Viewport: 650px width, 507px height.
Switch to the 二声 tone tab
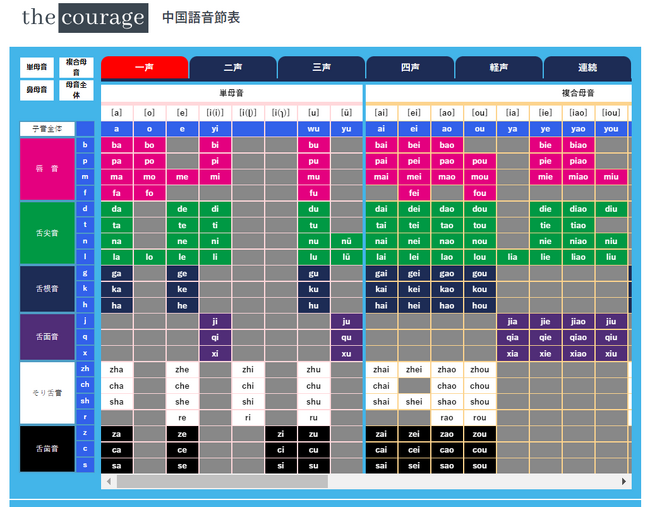[233, 68]
